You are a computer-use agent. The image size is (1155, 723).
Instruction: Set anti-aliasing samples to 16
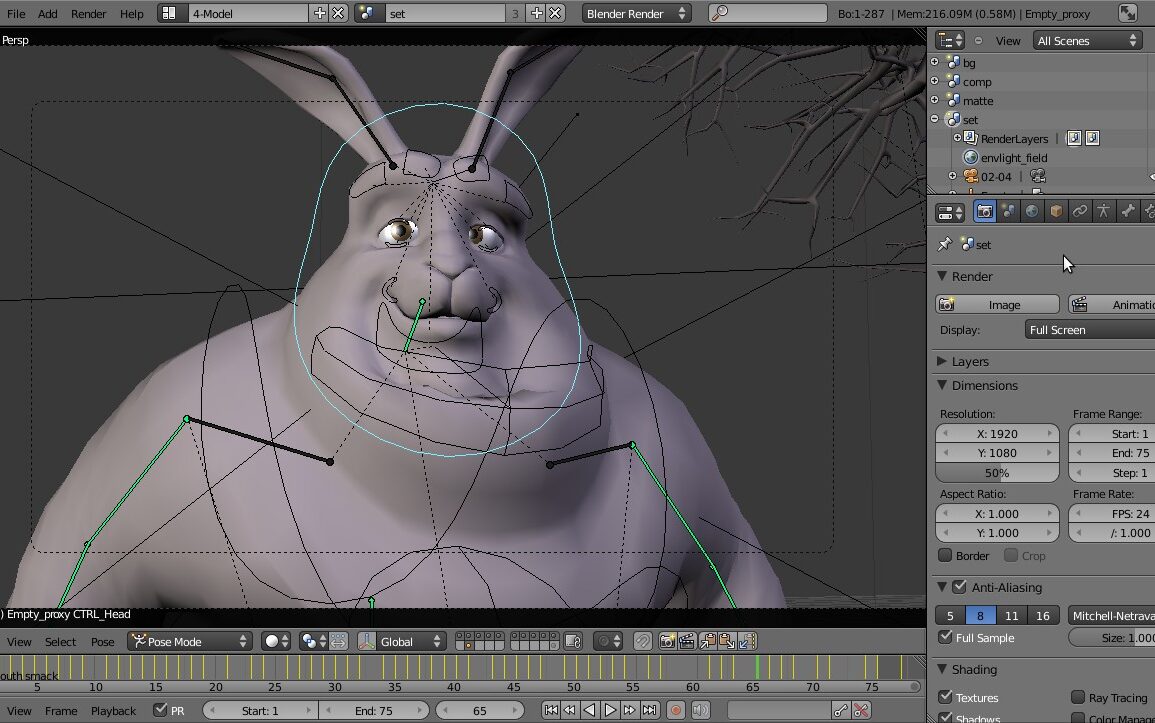coord(1043,616)
